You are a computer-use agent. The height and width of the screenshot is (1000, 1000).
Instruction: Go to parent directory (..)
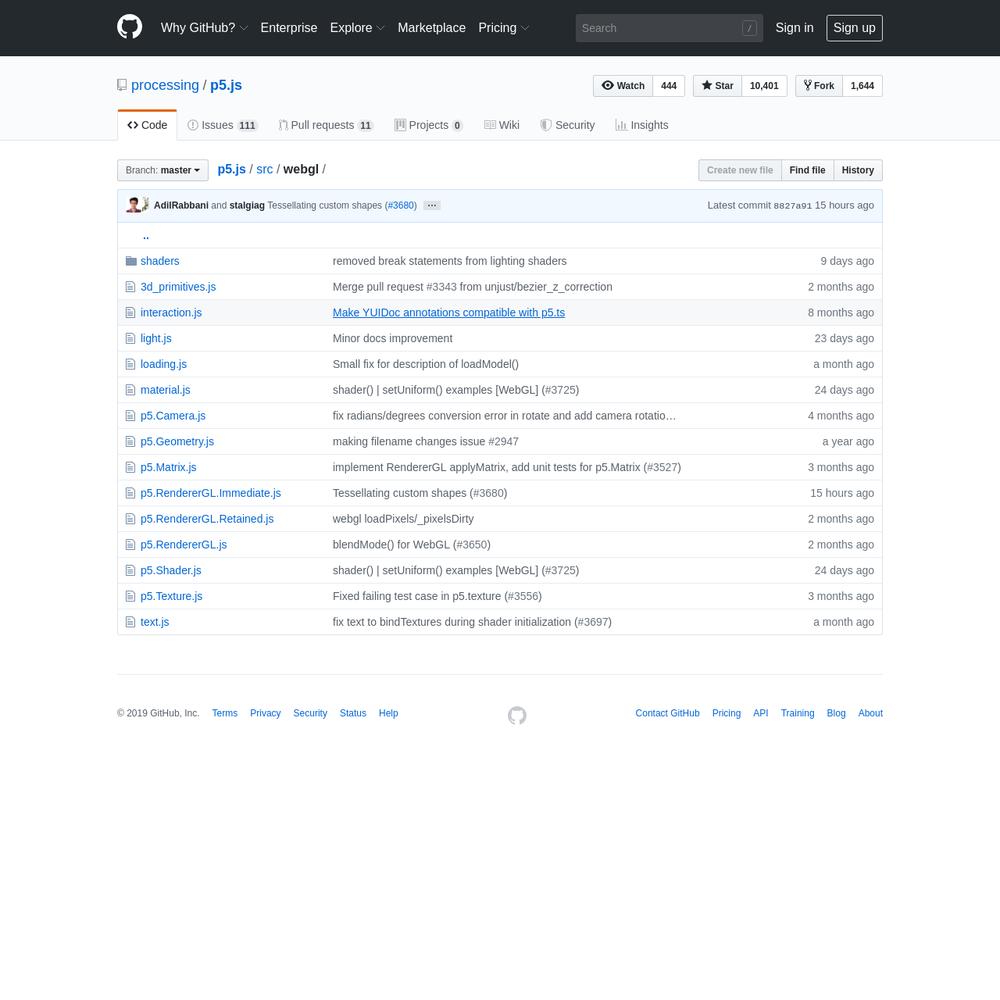click(146, 236)
